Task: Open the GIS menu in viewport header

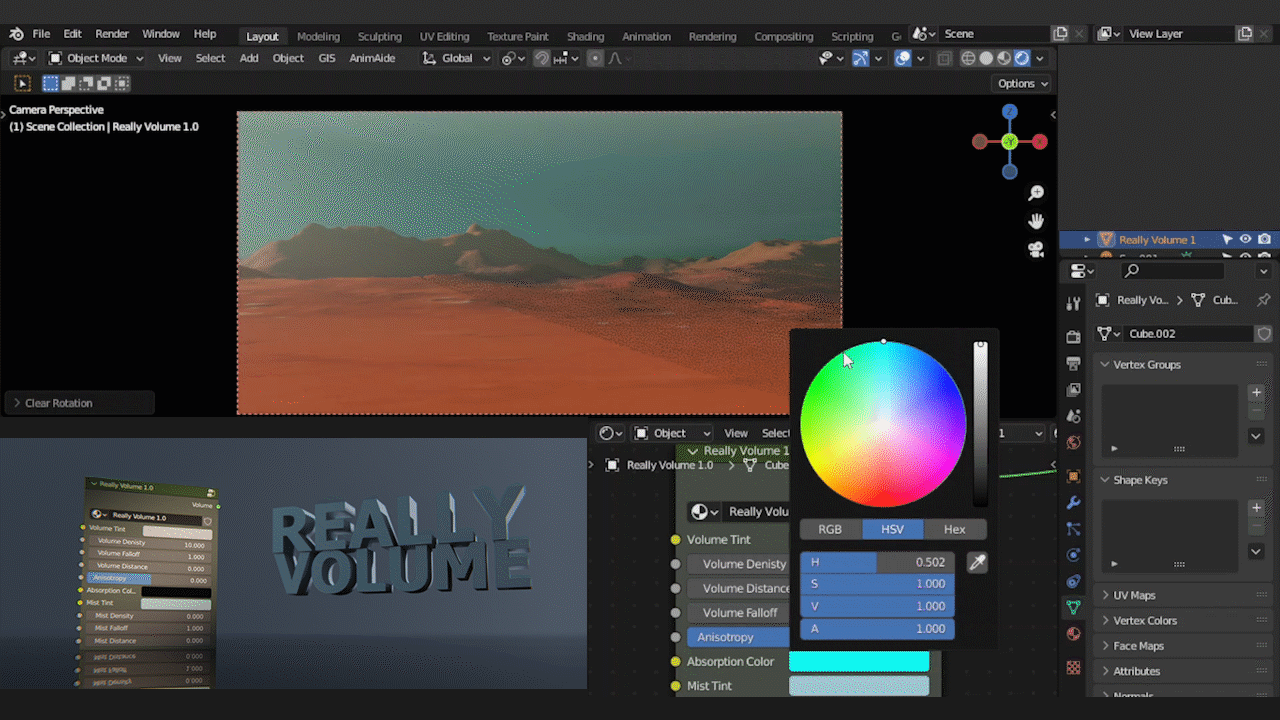Action: click(327, 58)
